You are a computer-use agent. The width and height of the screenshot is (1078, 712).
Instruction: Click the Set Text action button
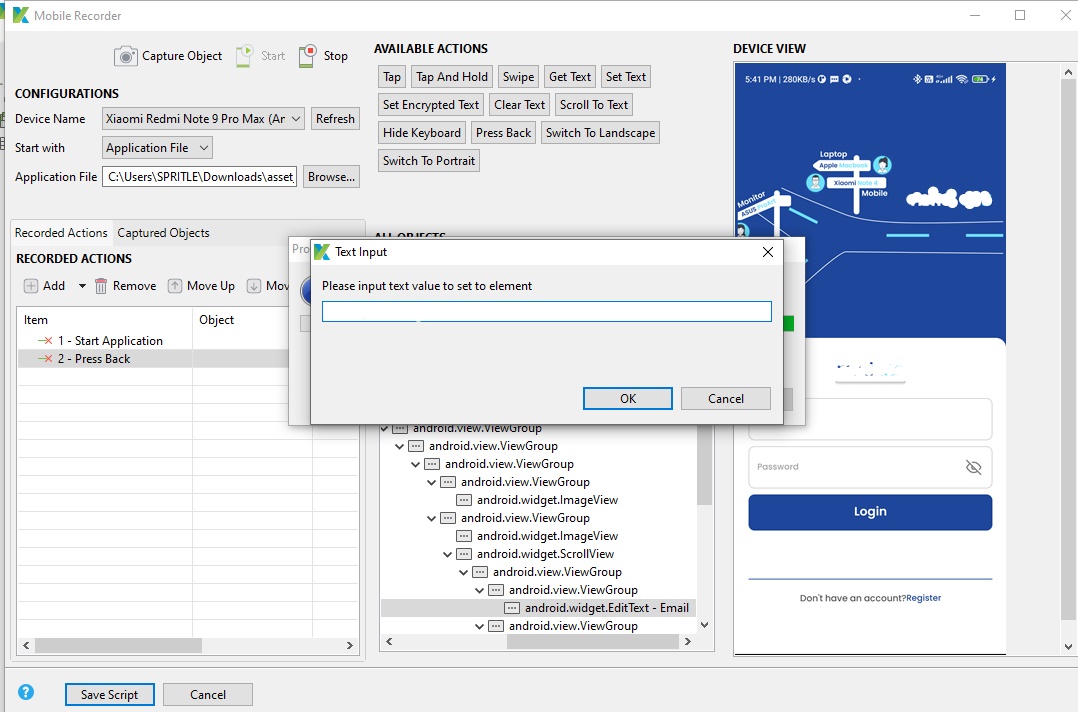626,77
